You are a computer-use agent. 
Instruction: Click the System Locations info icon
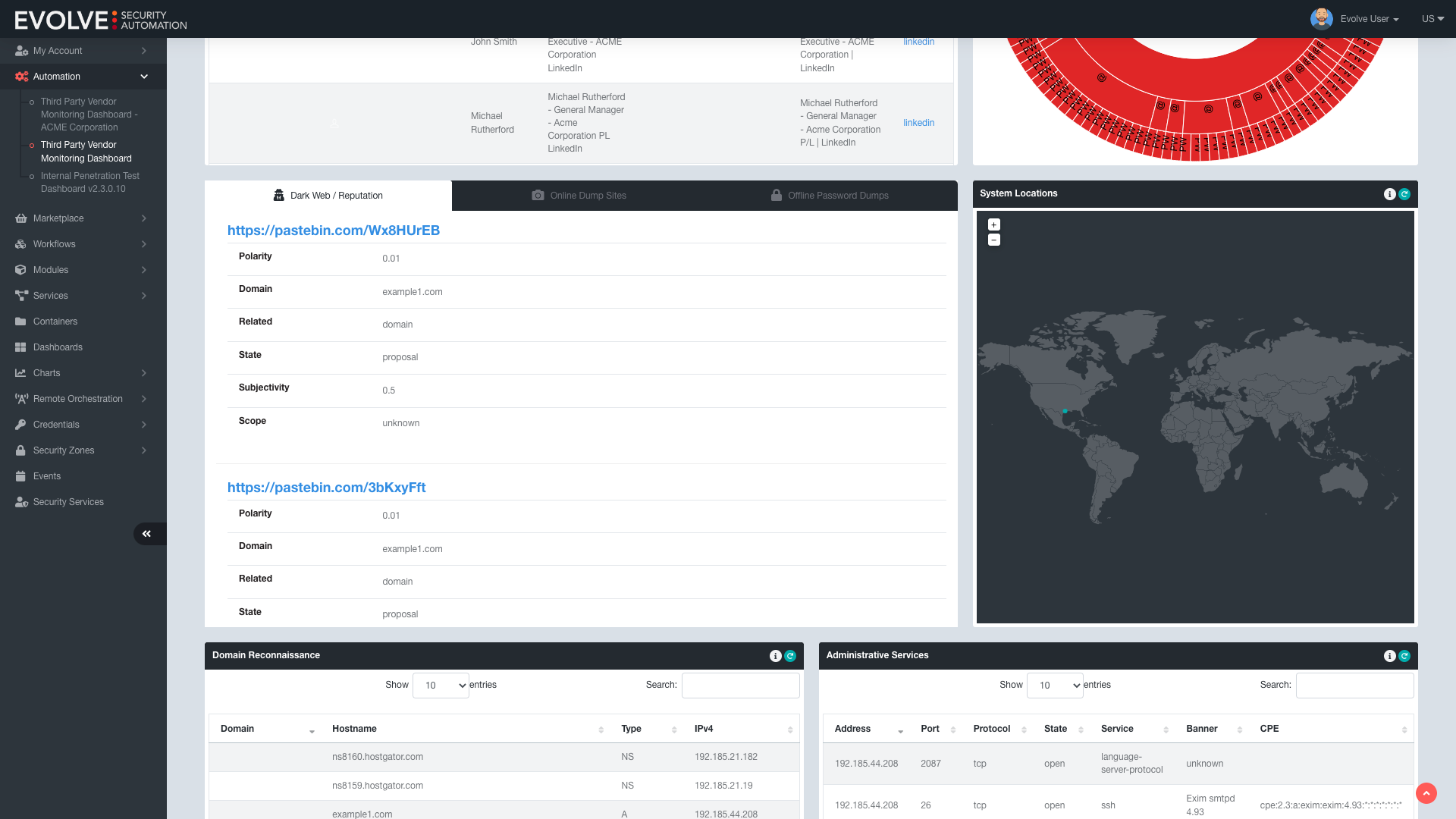[x=1389, y=194]
